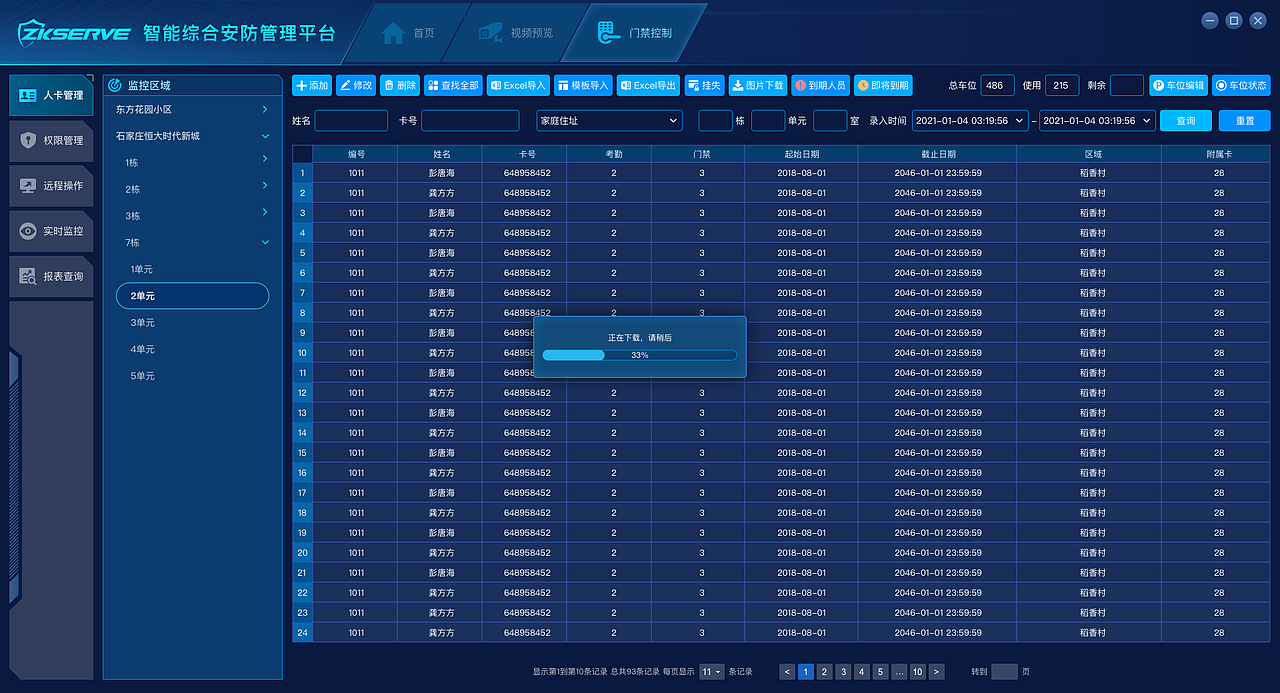The width and height of the screenshot is (1280, 693).
Task: Click row 1 name cell 彭唐海
Action: tap(441, 173)
